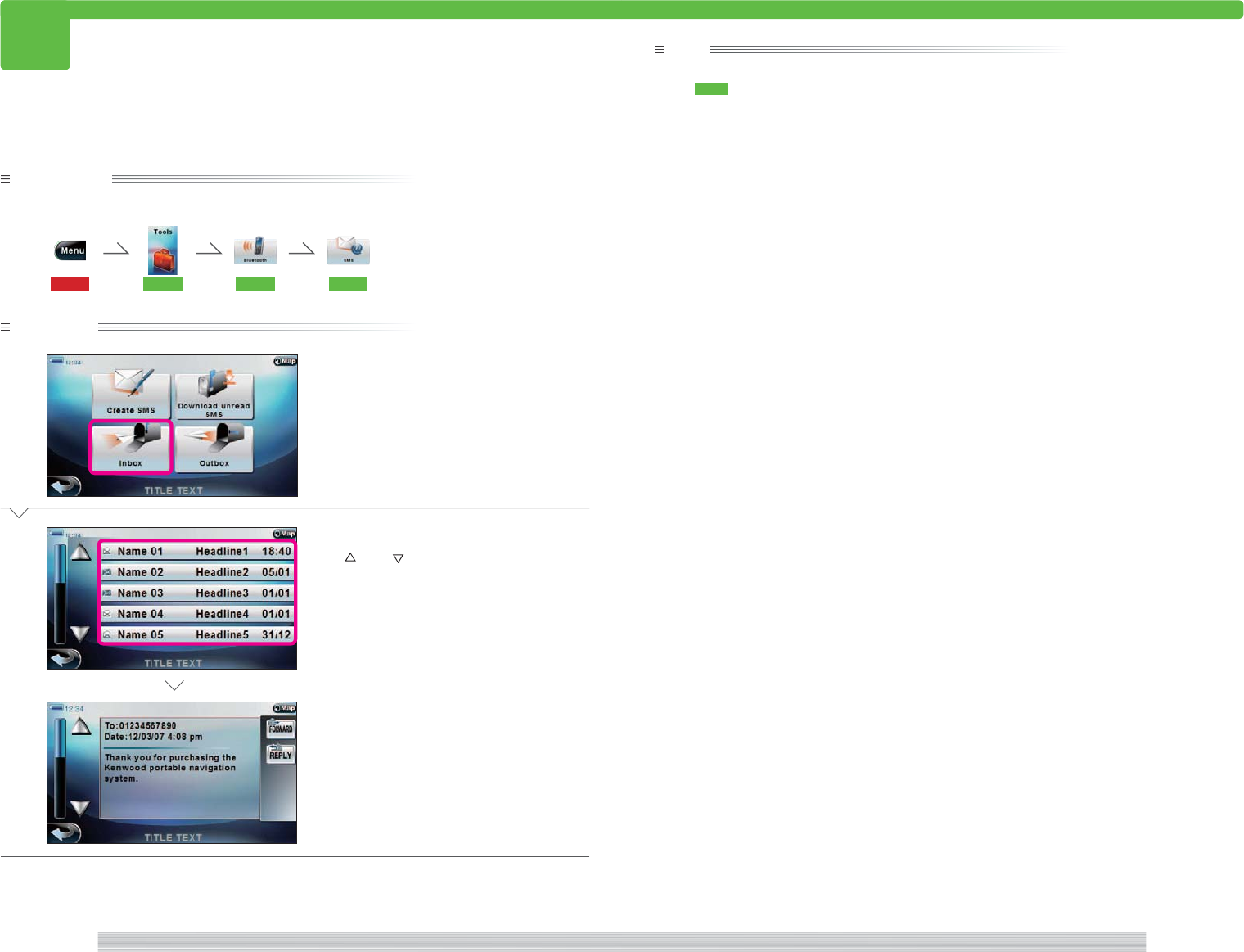Tap the REPLY button
The height and width of the screenshot is (952, 1244).
coord(281,754)
